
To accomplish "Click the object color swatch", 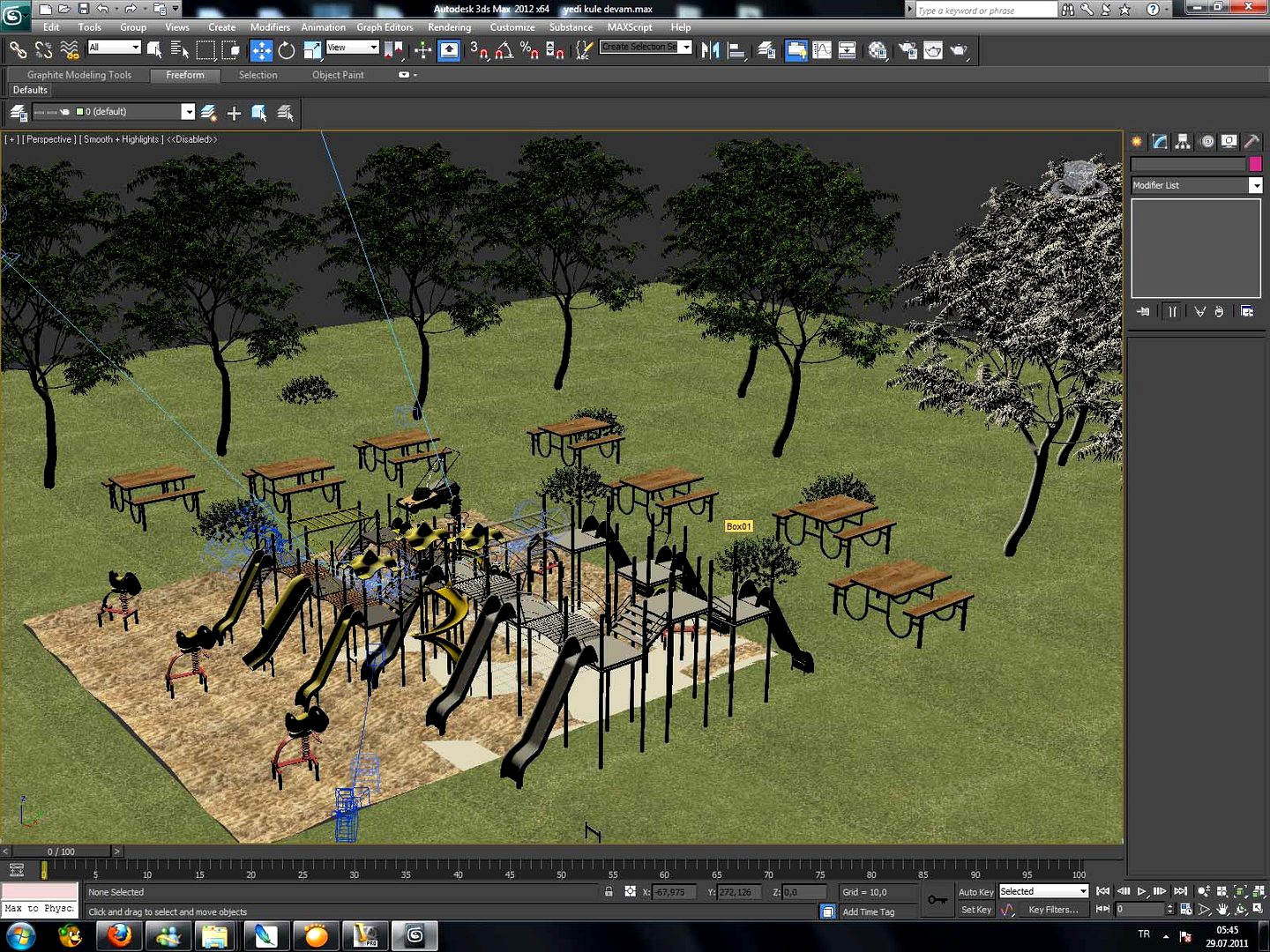I will click(1257, 164).
